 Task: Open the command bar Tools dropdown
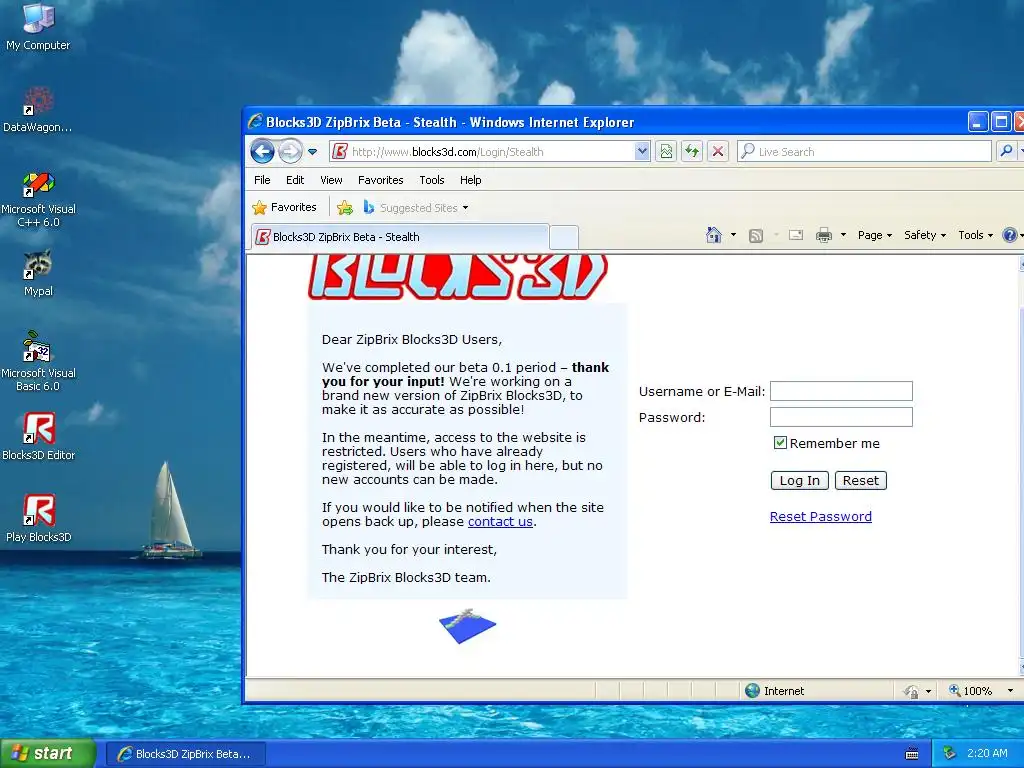coord(975,235)
